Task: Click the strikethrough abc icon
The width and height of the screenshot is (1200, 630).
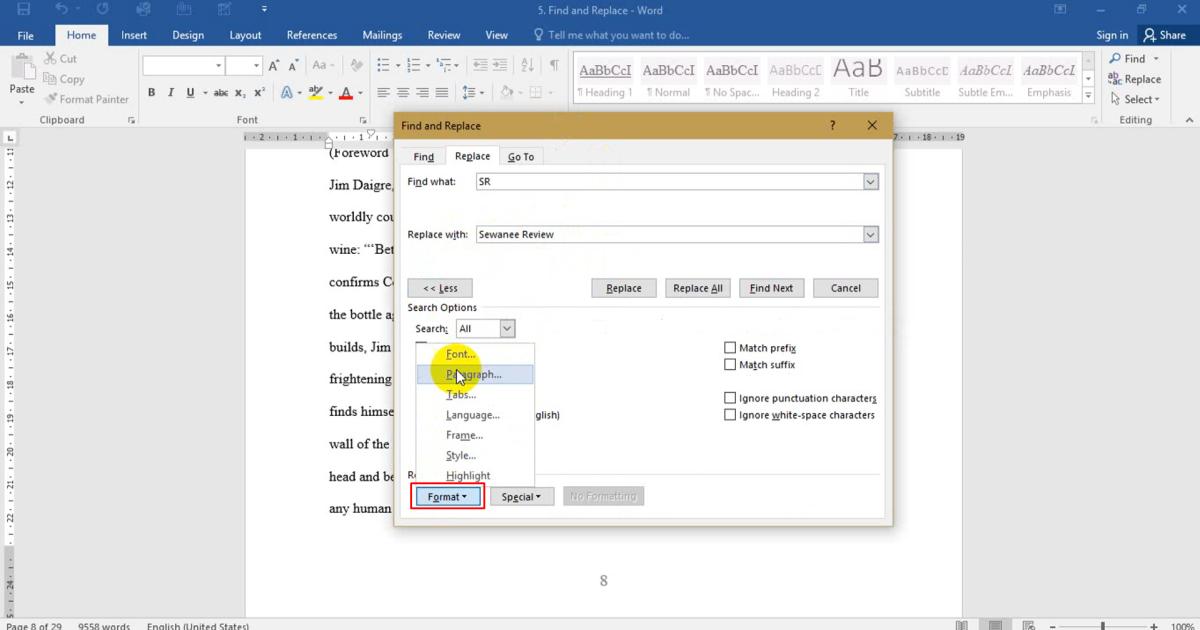Action: 221,93
